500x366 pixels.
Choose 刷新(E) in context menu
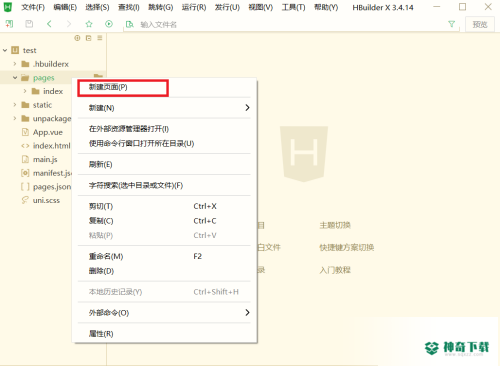[x=164, y=164]
